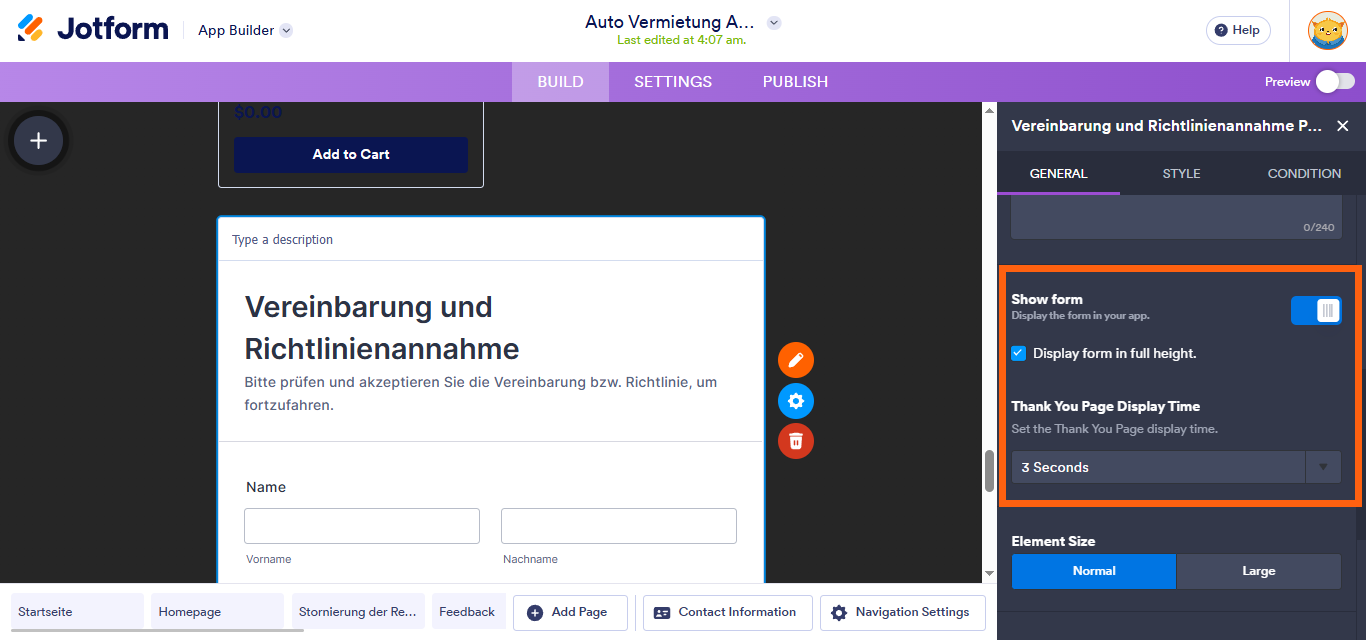Open the app title dropdown arrow
1366x641 pixels.
tap(774, 21)
